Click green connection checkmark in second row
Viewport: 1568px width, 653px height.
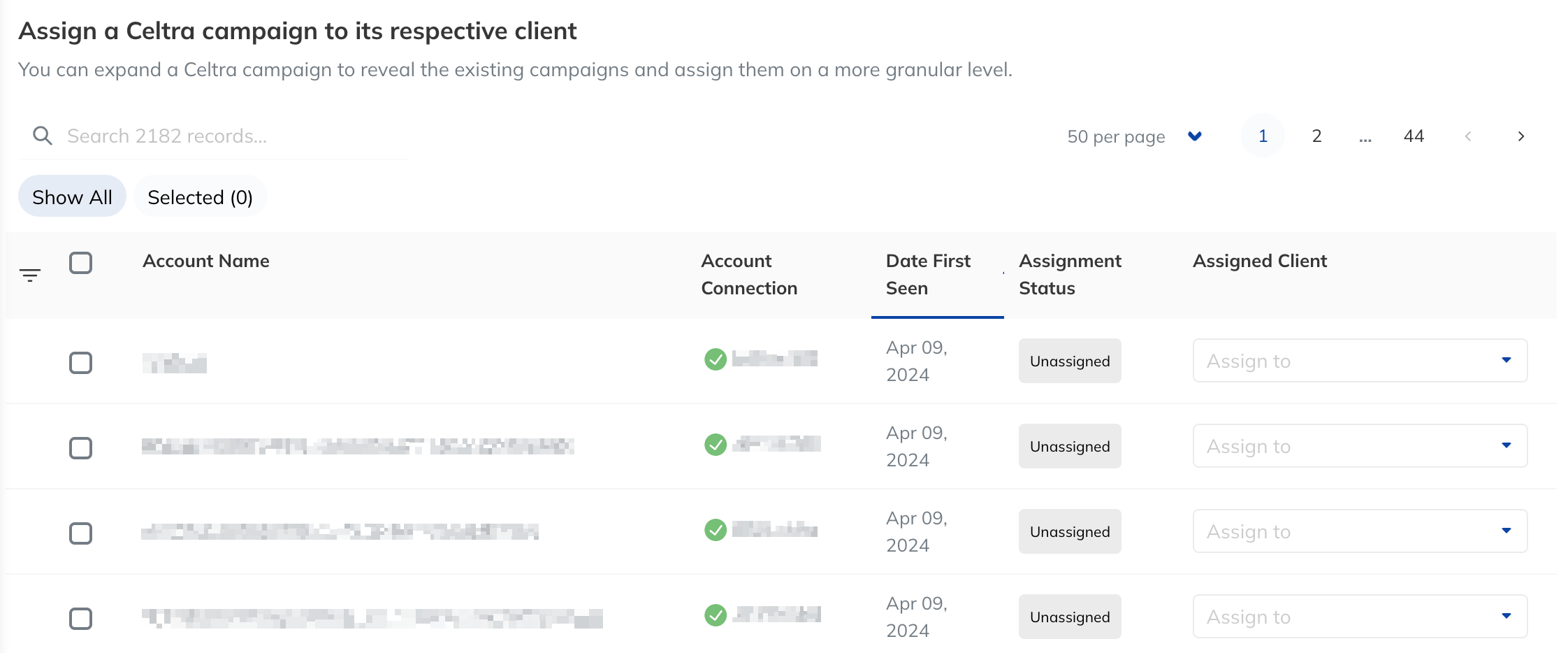pyautogui.click(x=716, y=445)
